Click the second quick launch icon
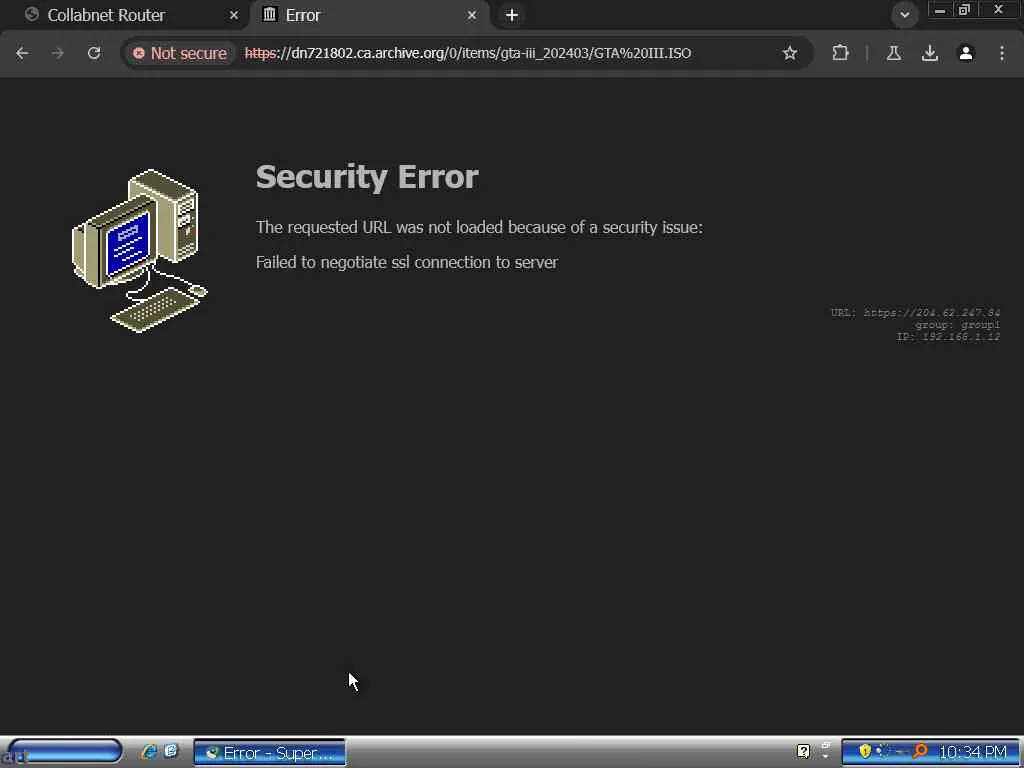Screen dimensions: 1024x768 click(x=171, y=751)
